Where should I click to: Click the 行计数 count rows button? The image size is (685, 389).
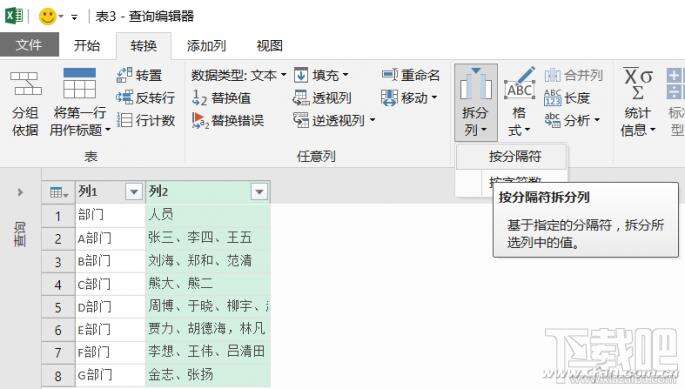point(146,120)
